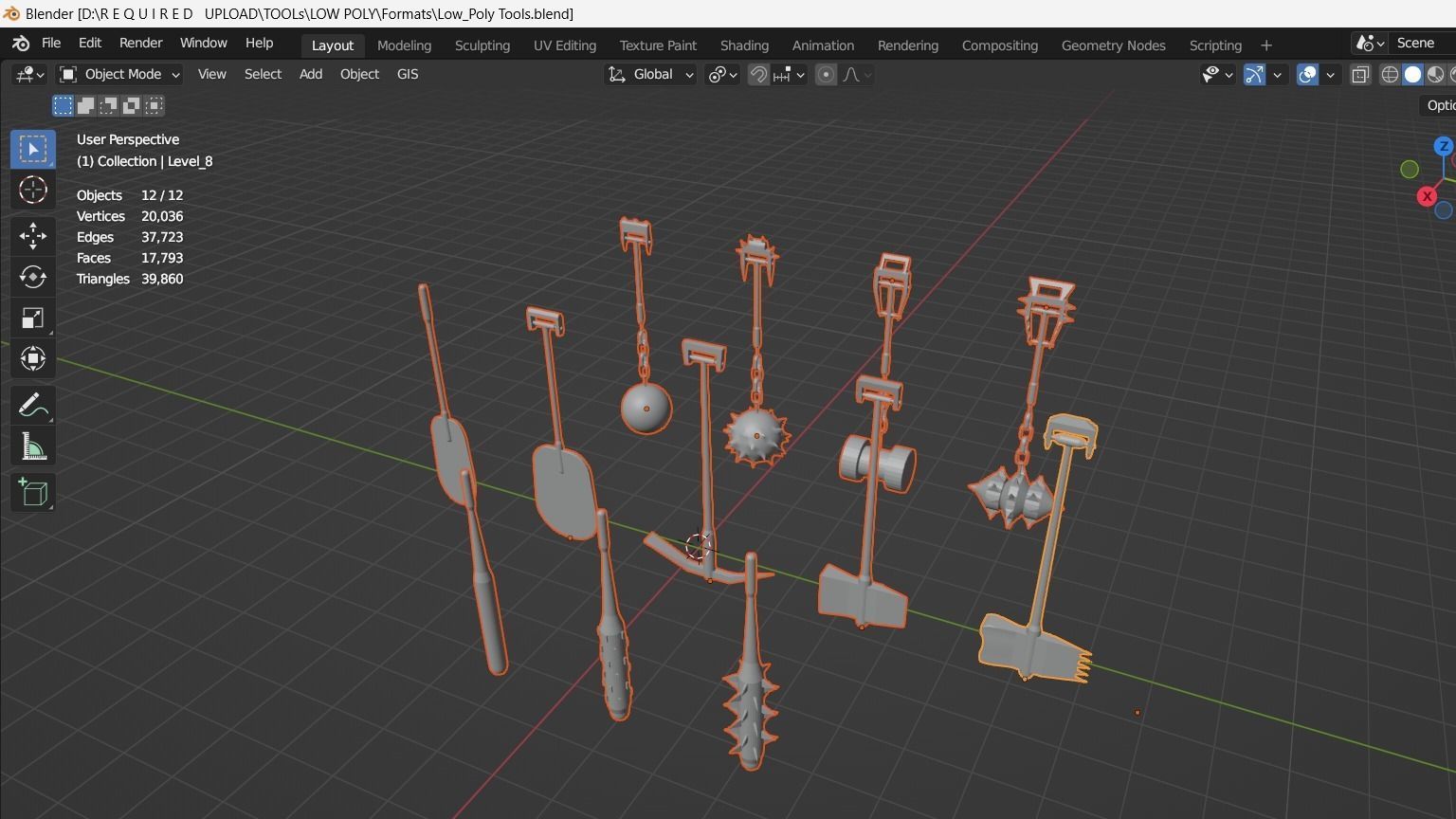1456x819 pixels.
Task: Open the viewport Object menu
Action: 359,74
